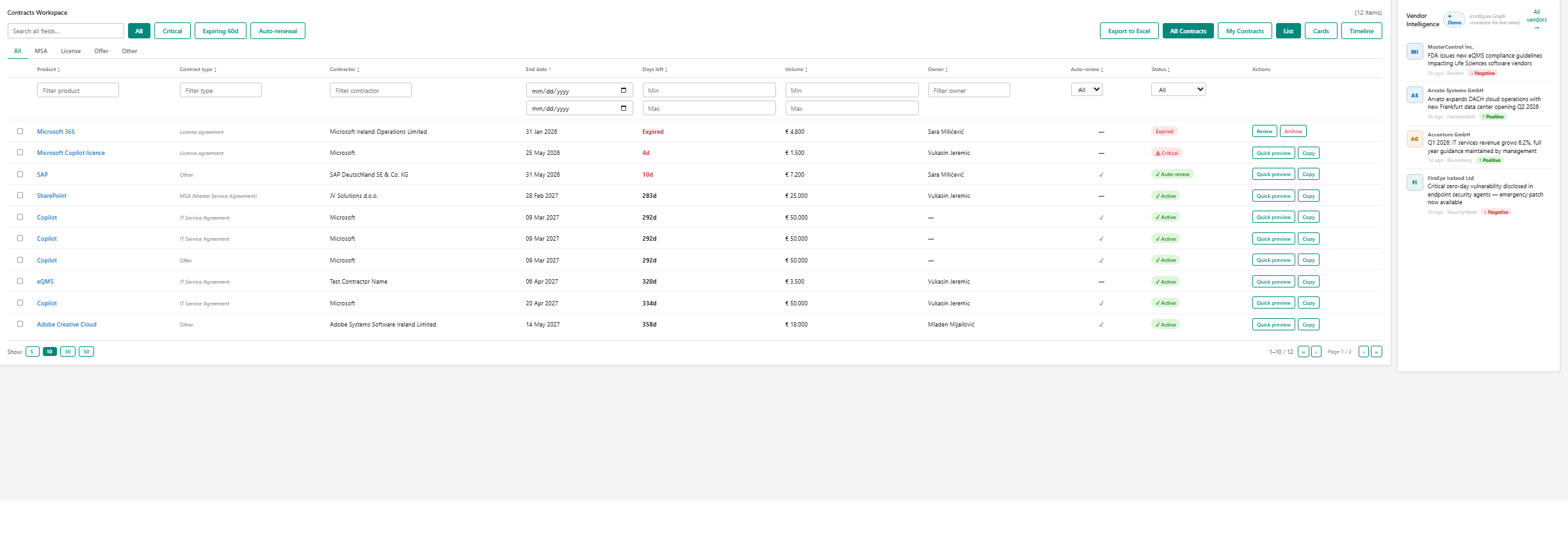
Task: Sort by the Product column header
Action: [x=49, y=69]
